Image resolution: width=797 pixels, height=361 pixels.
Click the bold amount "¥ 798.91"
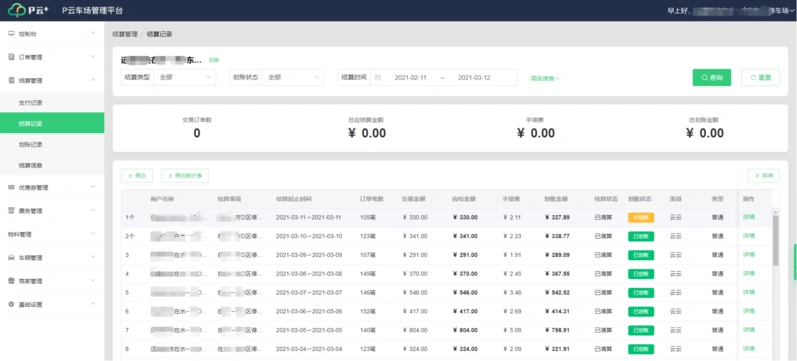coord(557,330)
